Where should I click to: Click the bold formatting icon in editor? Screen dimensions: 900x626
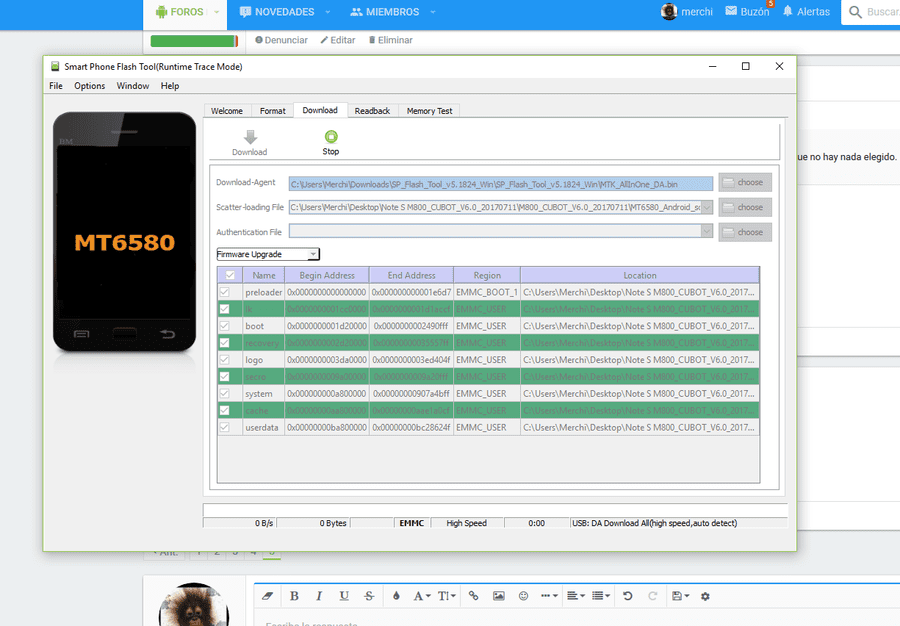tap(294, 596)
